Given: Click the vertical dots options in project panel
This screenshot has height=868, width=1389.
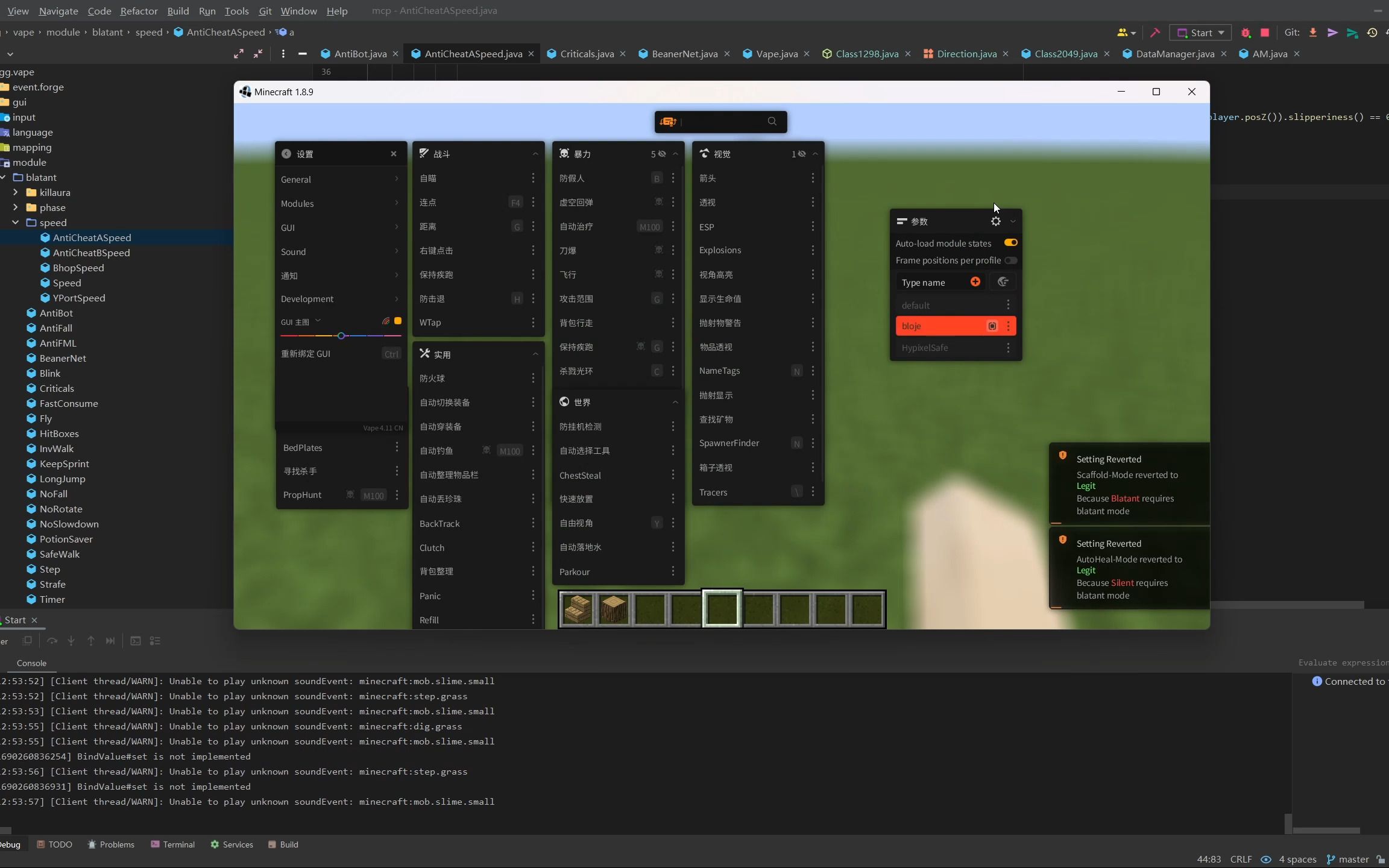Looking at the screenshot, I should click(283, 54).
